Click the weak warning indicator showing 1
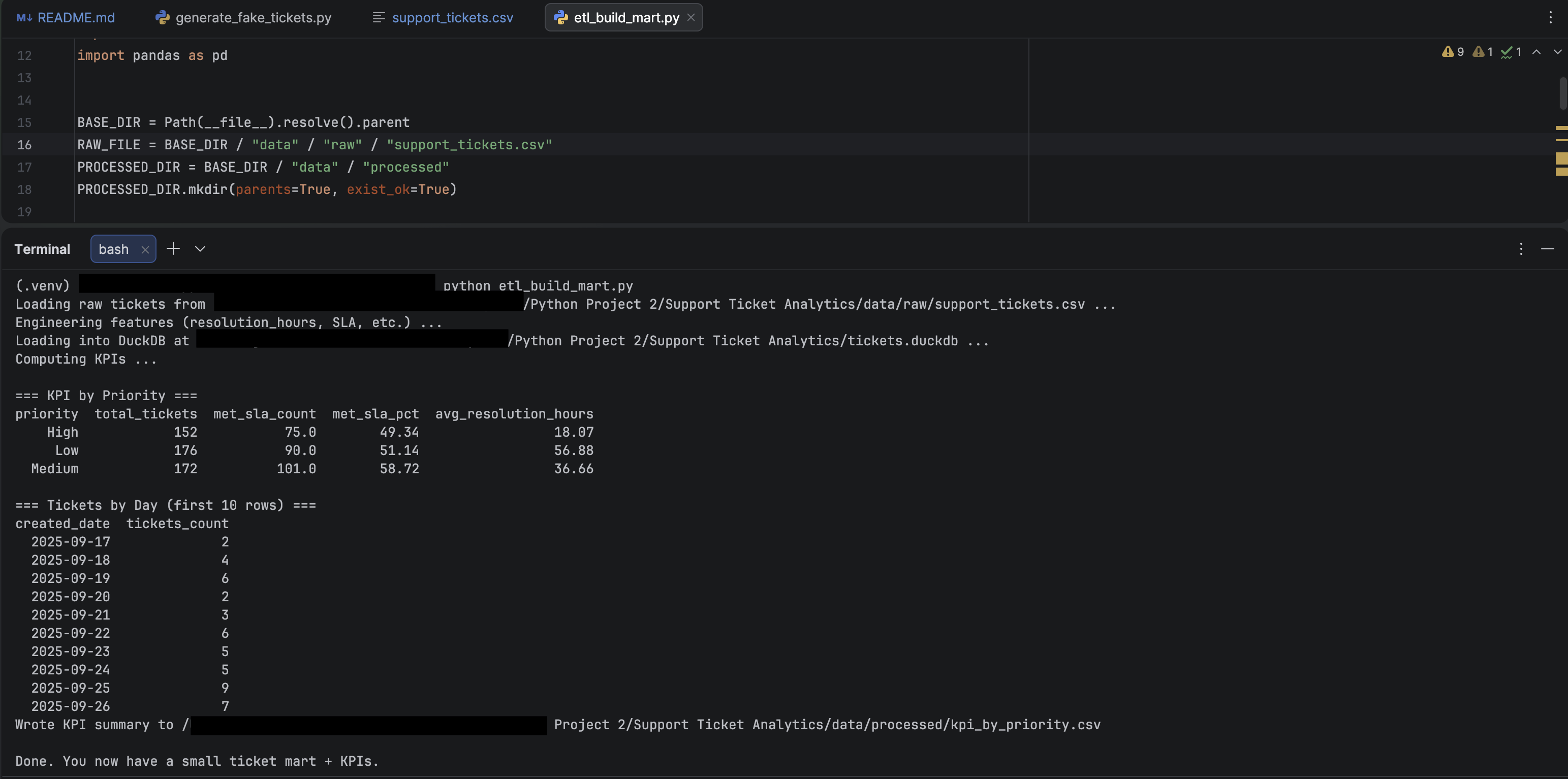The image size is (1568, 779). tap(1483, 52)
